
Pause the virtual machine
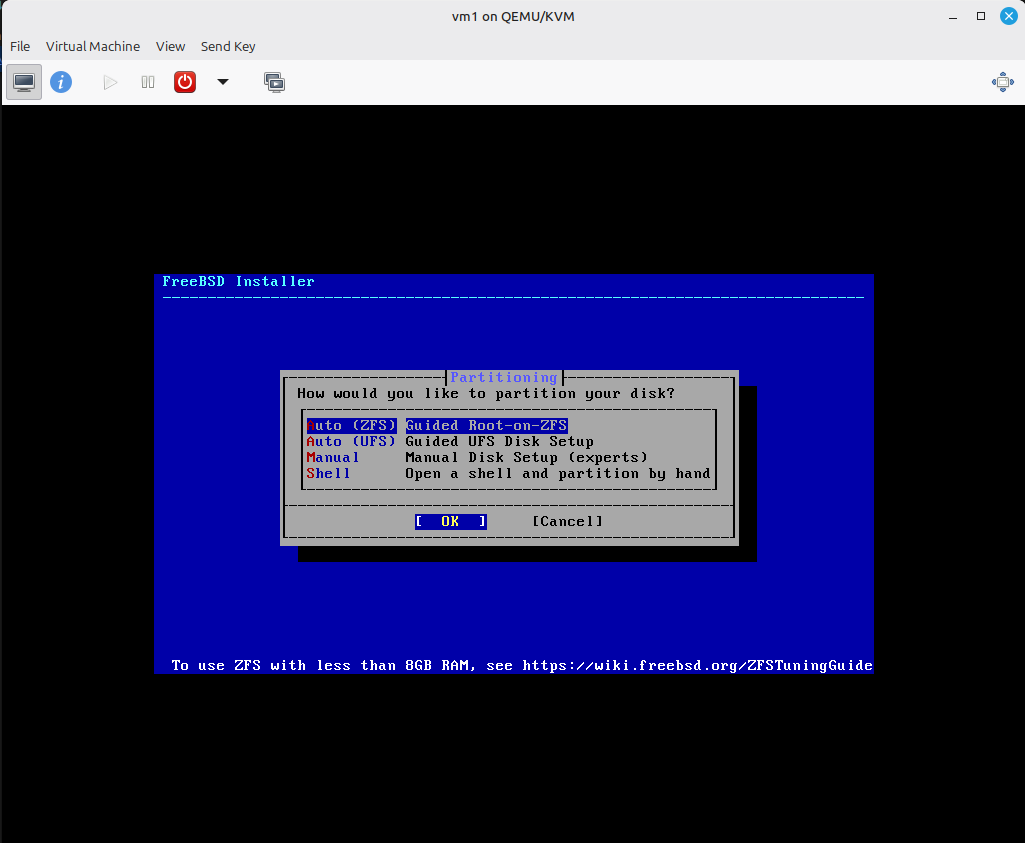[x=148, y=82]
